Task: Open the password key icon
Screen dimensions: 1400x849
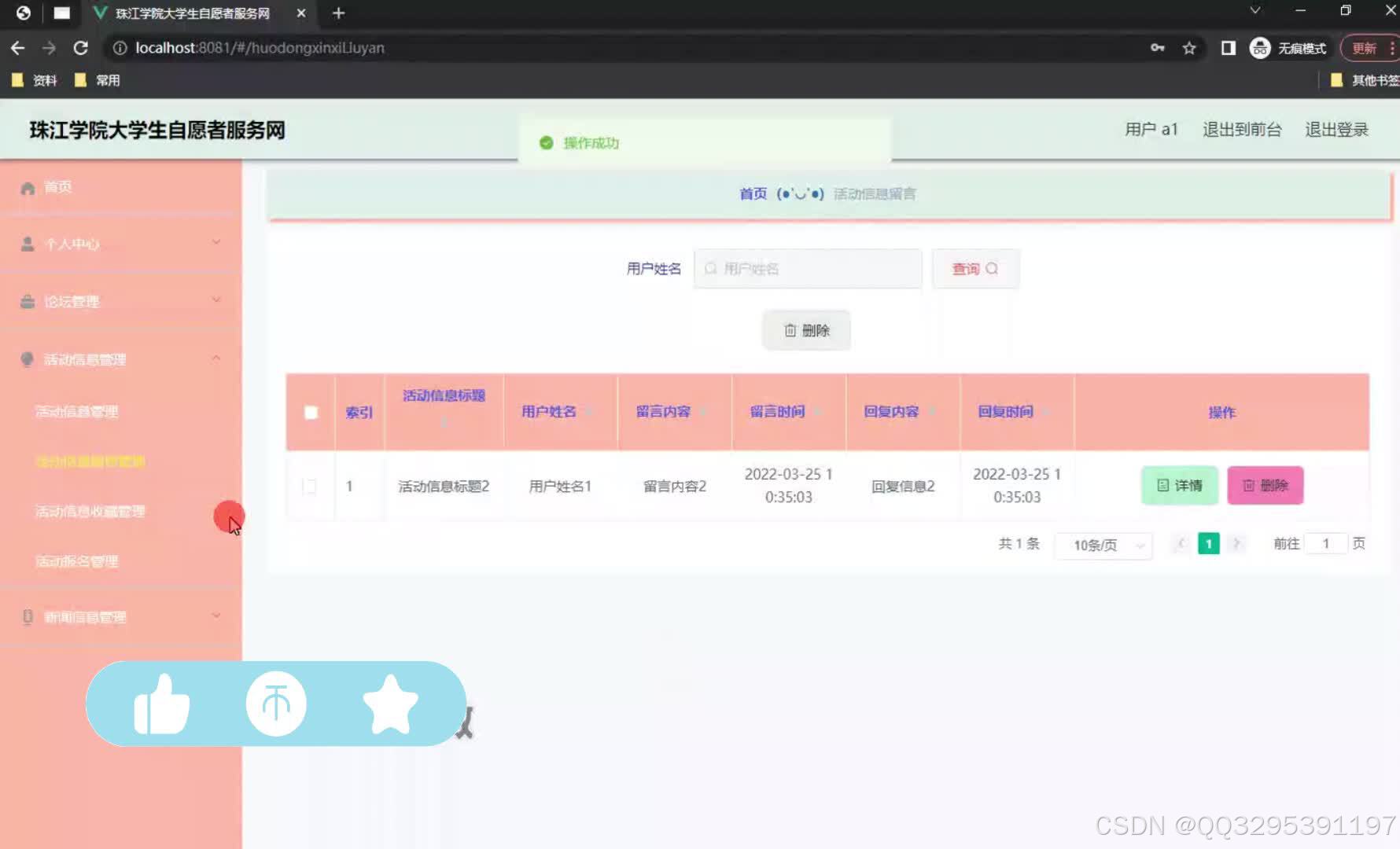Action: click(1157, 48)
